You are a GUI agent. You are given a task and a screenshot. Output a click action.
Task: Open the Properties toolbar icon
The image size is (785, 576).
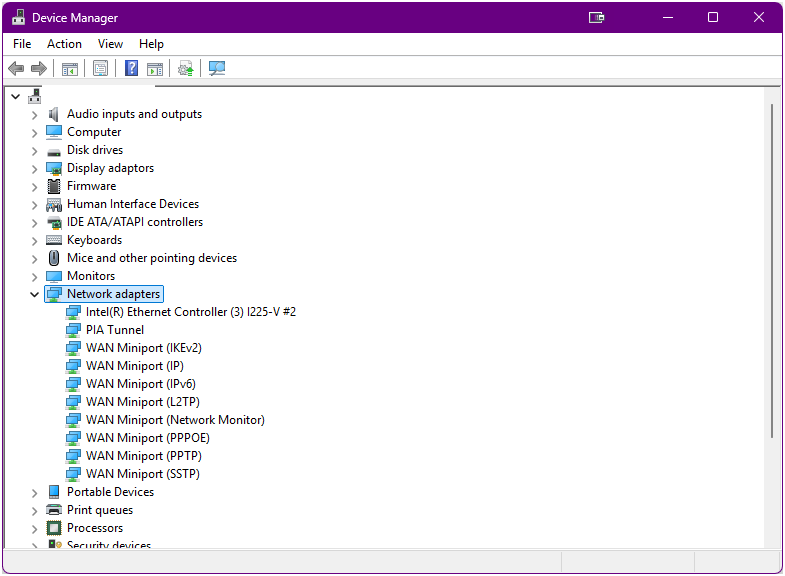click(101, 69)
